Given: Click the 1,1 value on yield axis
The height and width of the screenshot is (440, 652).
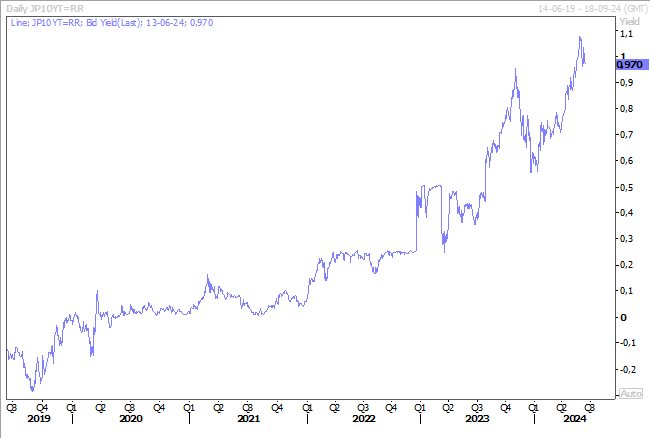Looking at the screenshot, I should tap(629, 34).
